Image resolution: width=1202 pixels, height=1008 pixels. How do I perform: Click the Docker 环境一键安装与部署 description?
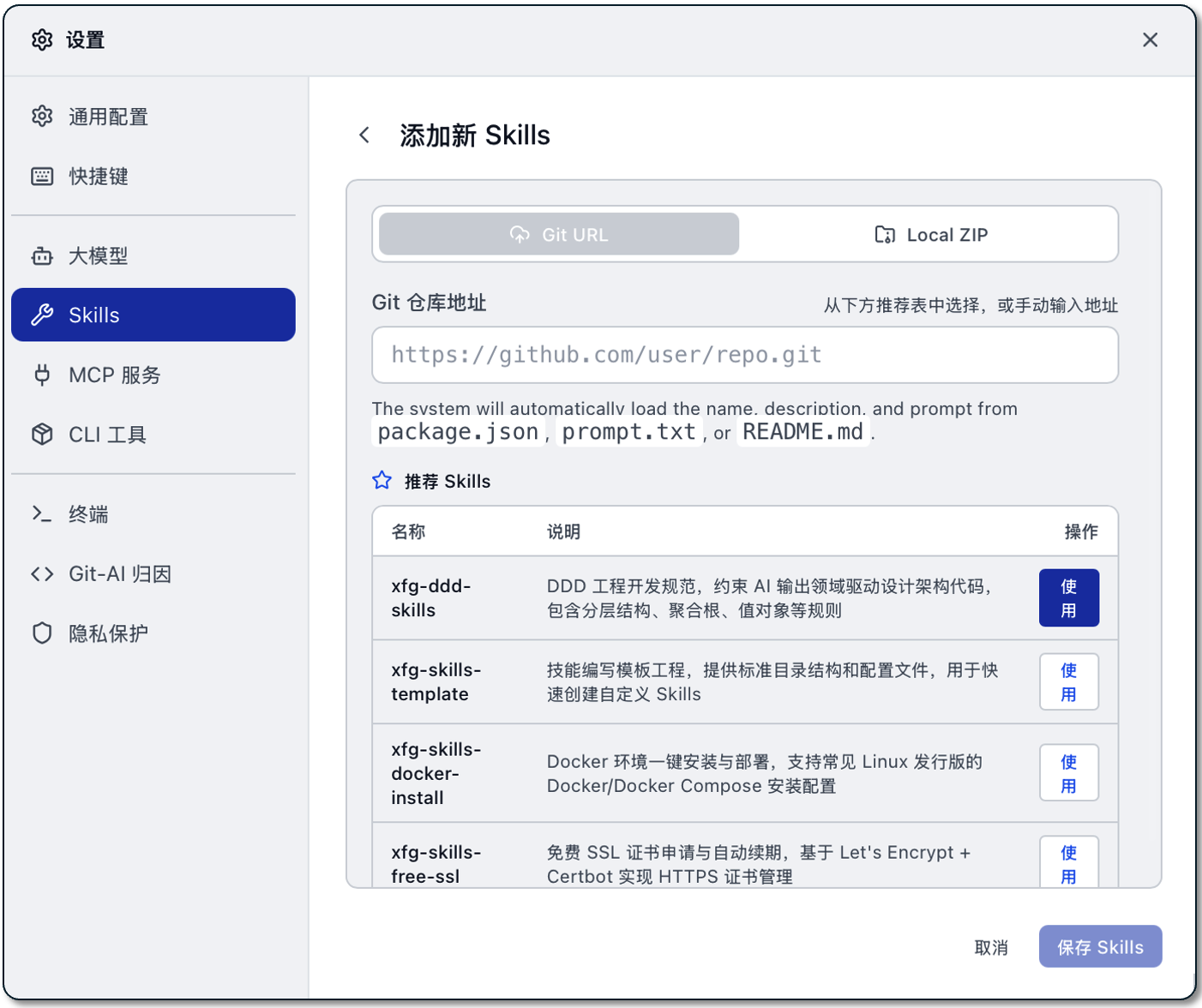(765, 774)
